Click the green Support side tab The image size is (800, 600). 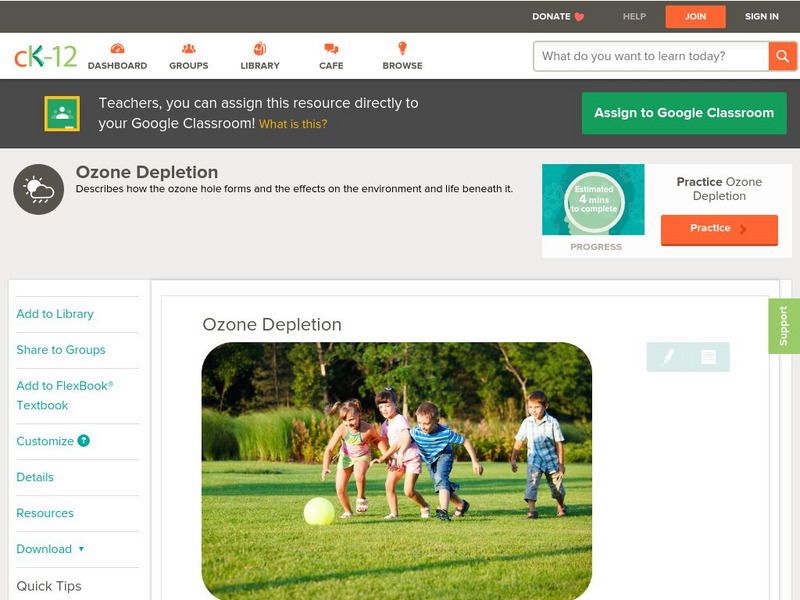(784, 326)
